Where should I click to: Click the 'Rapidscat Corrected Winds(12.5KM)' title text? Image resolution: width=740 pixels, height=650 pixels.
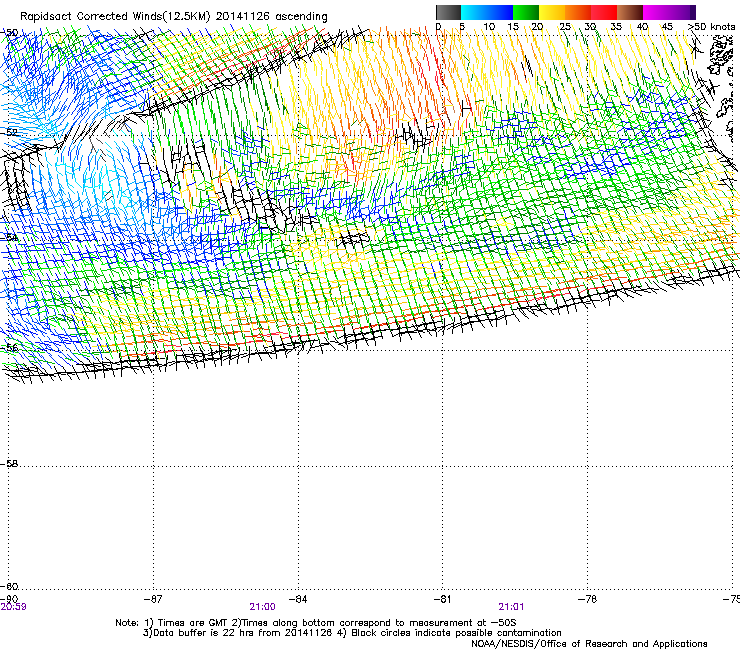click(x=115, y=16)
